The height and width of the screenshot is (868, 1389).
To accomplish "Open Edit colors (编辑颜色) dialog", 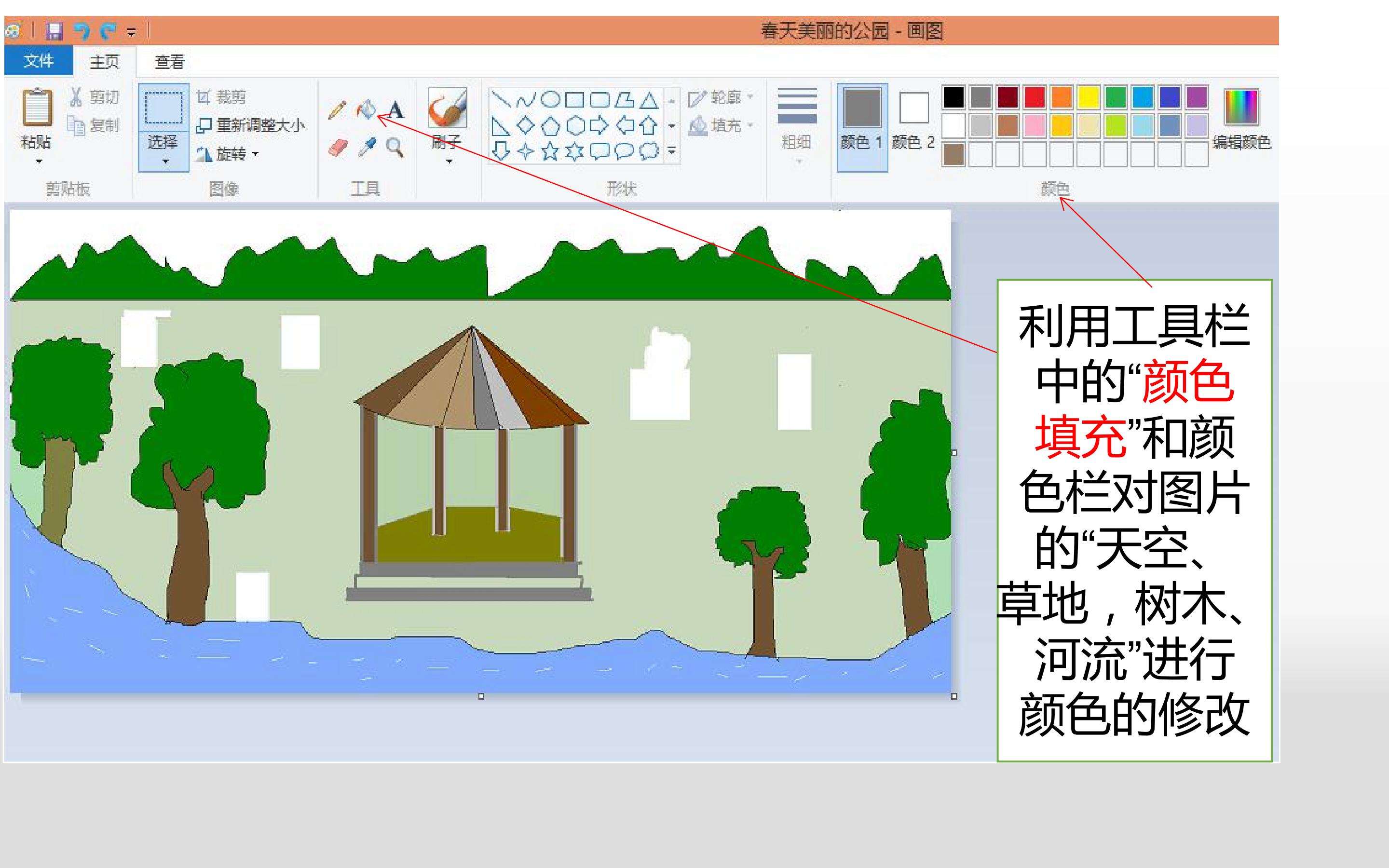I will 1241,120.
